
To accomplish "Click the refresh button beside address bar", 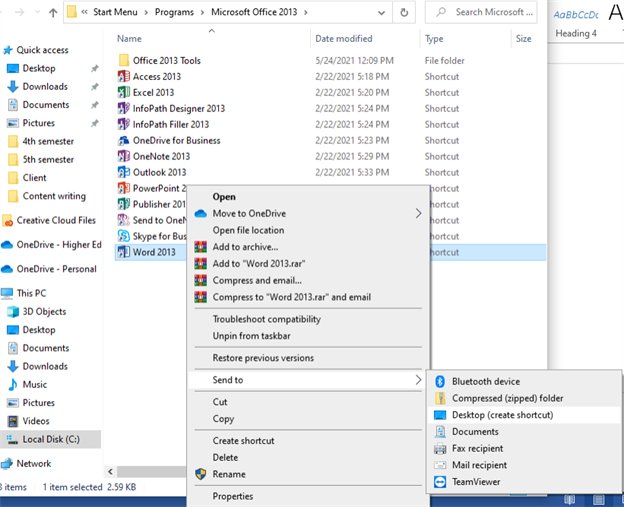I will click(402, 13).
